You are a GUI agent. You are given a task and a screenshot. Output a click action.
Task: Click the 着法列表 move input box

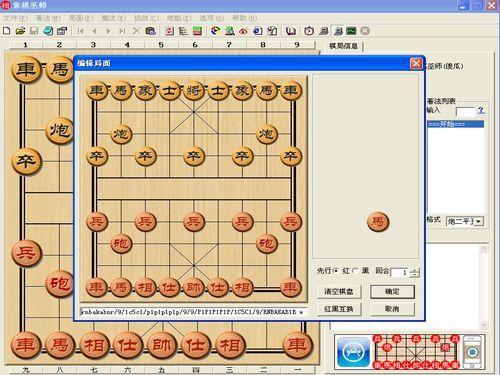click(x=465, y=111)
